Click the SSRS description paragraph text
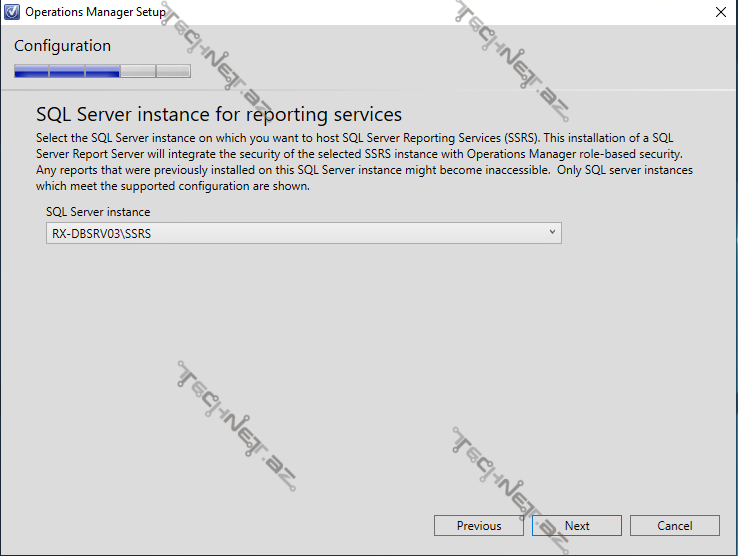The width and height of the screenshot is (738, 556). (365, 162)
